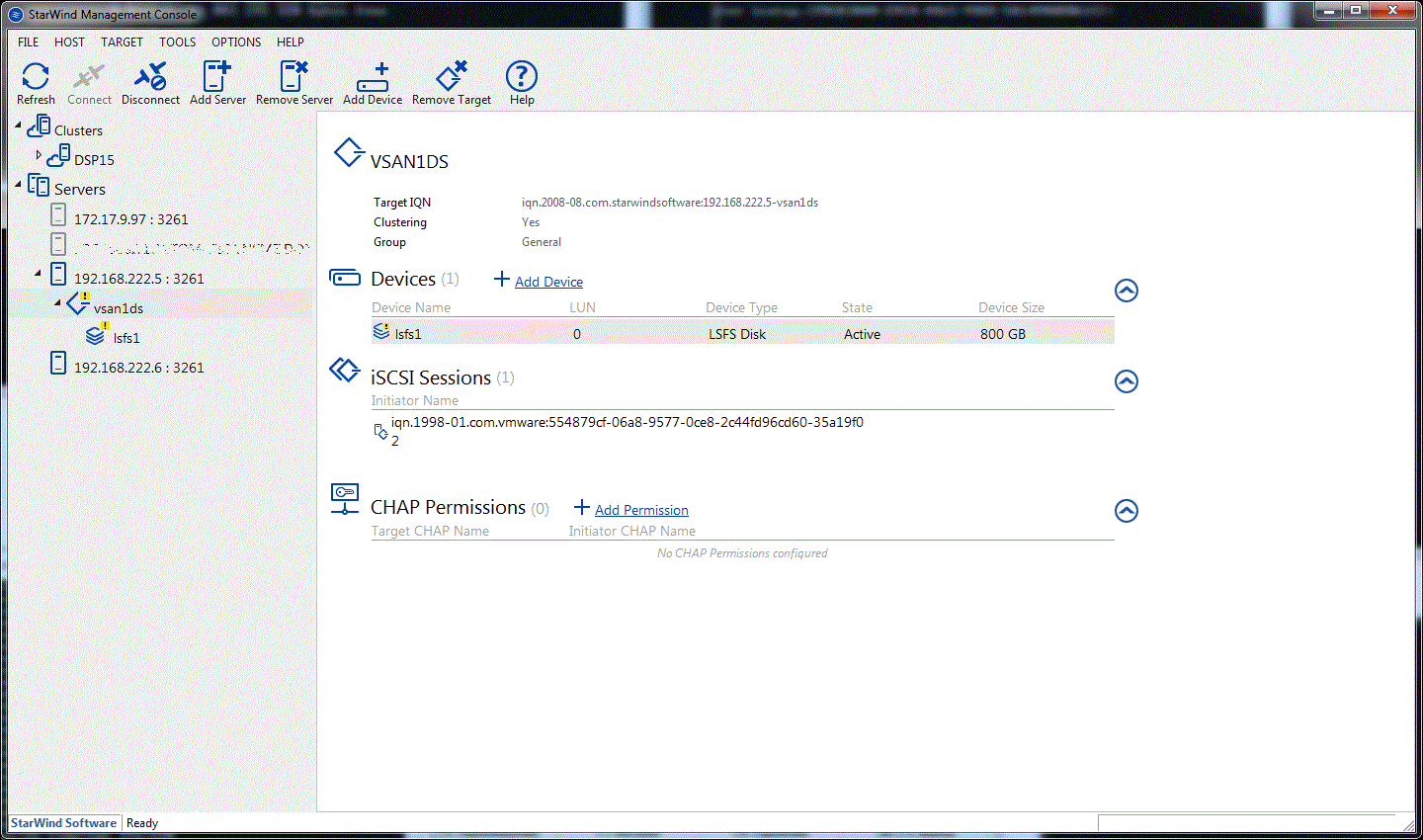Select the DSP15 cluster label
Screen dimensions: 1423x840
click(94, 160)
